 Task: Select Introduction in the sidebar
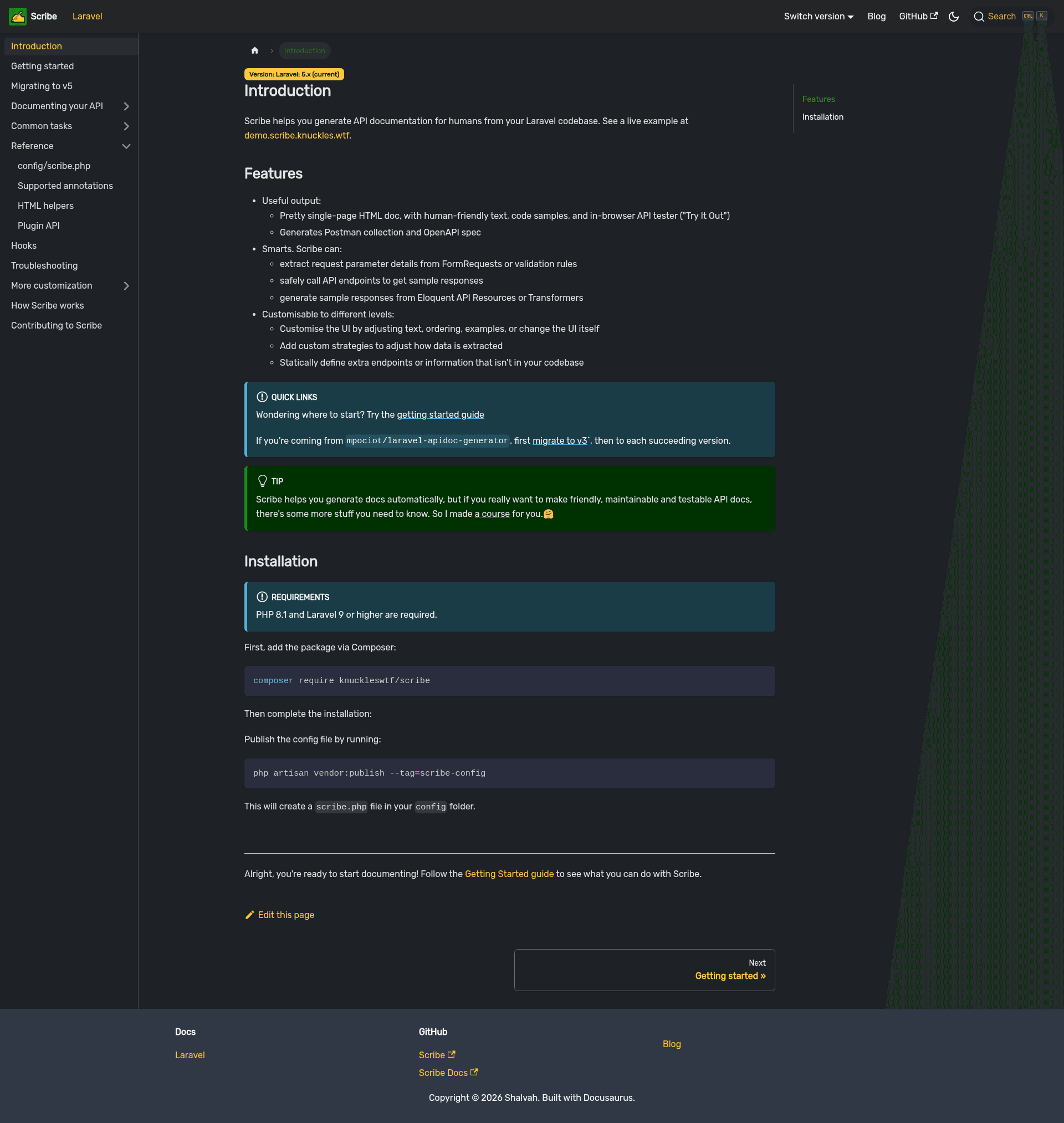click(x=71, y=46)
